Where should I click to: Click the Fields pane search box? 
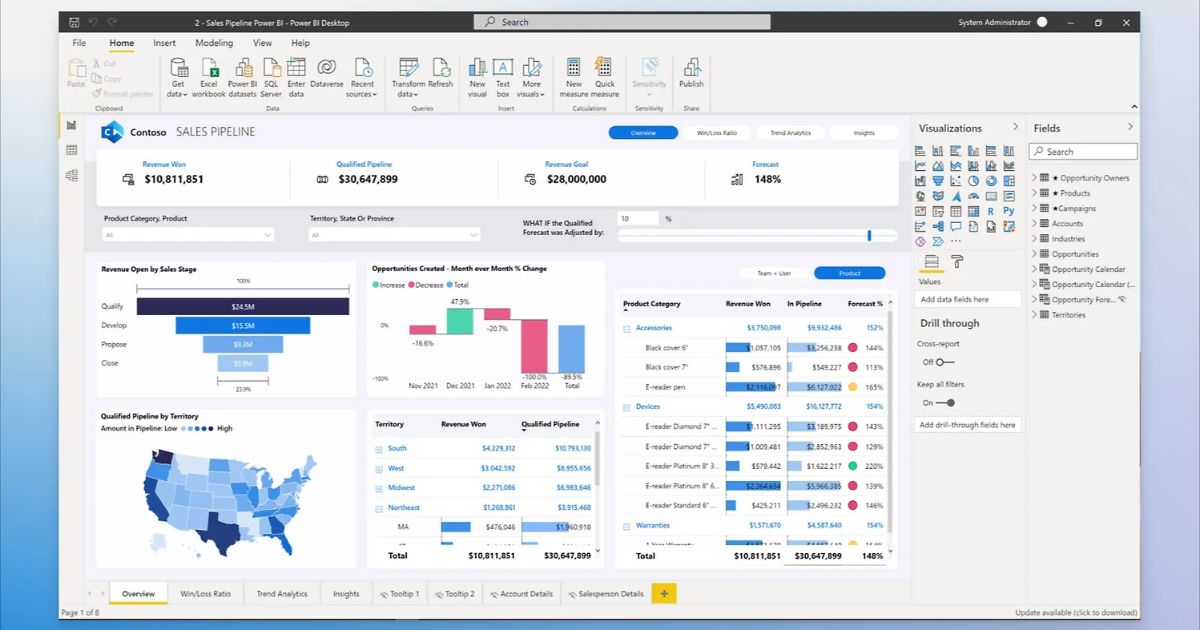[x=1083, y=152]
